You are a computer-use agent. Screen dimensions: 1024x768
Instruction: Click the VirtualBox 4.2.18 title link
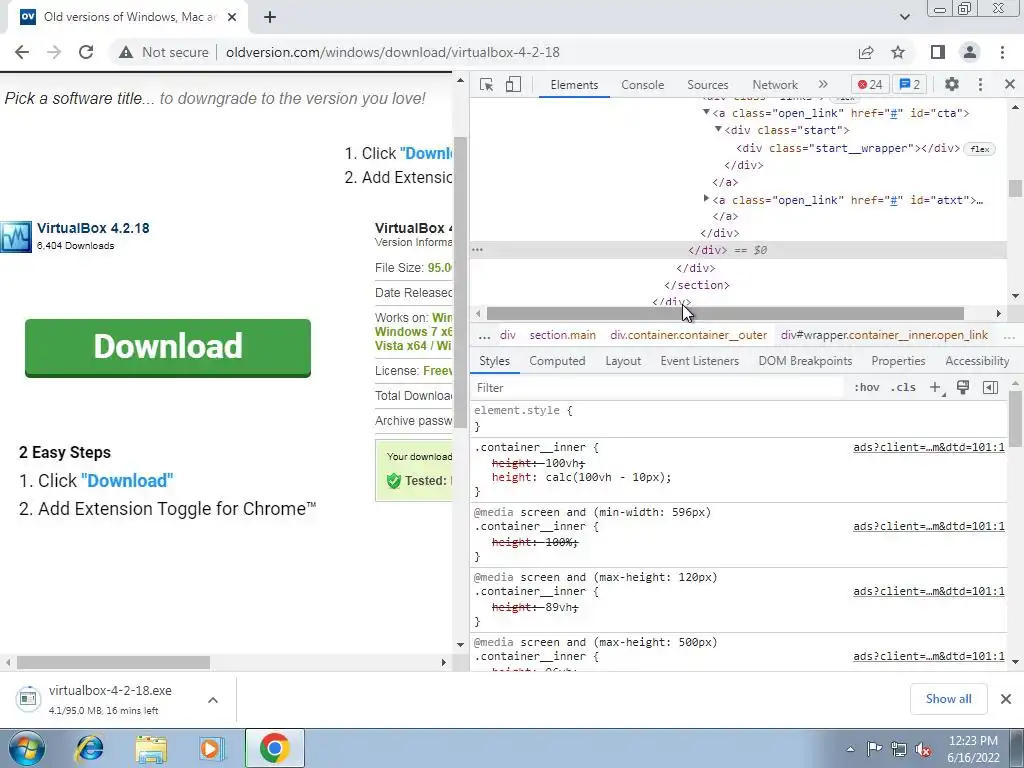point(93,229)
